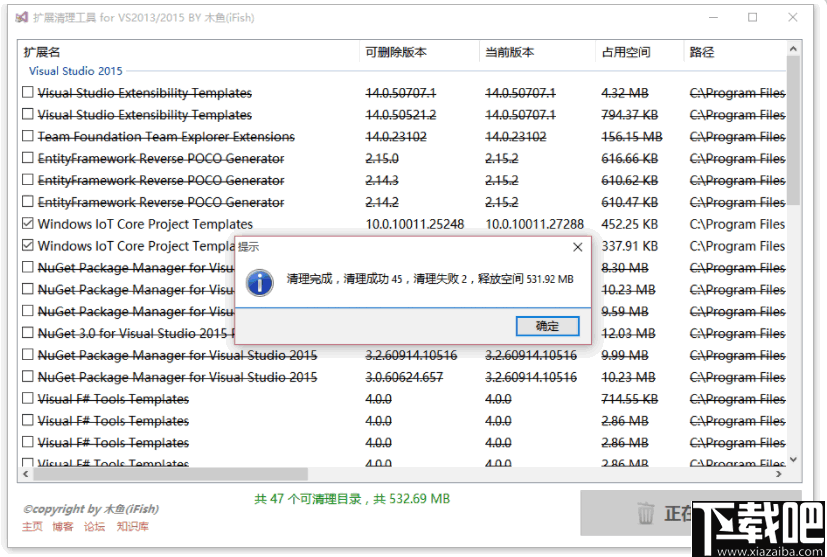
Task: Minimize the extension cleaner window
Action: 713,17
